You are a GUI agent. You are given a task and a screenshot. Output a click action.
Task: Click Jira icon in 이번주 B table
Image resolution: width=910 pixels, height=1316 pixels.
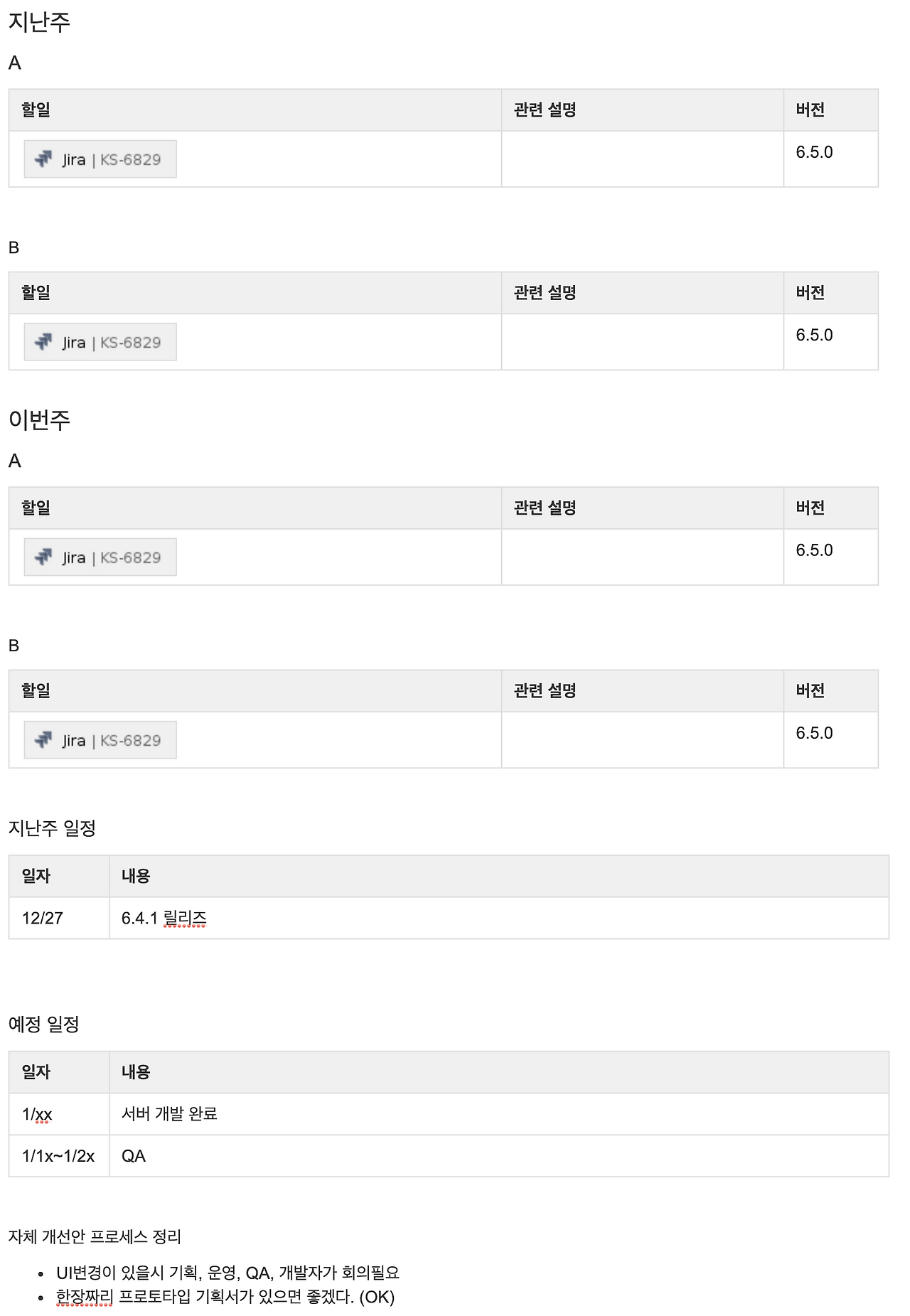(43, 739)
